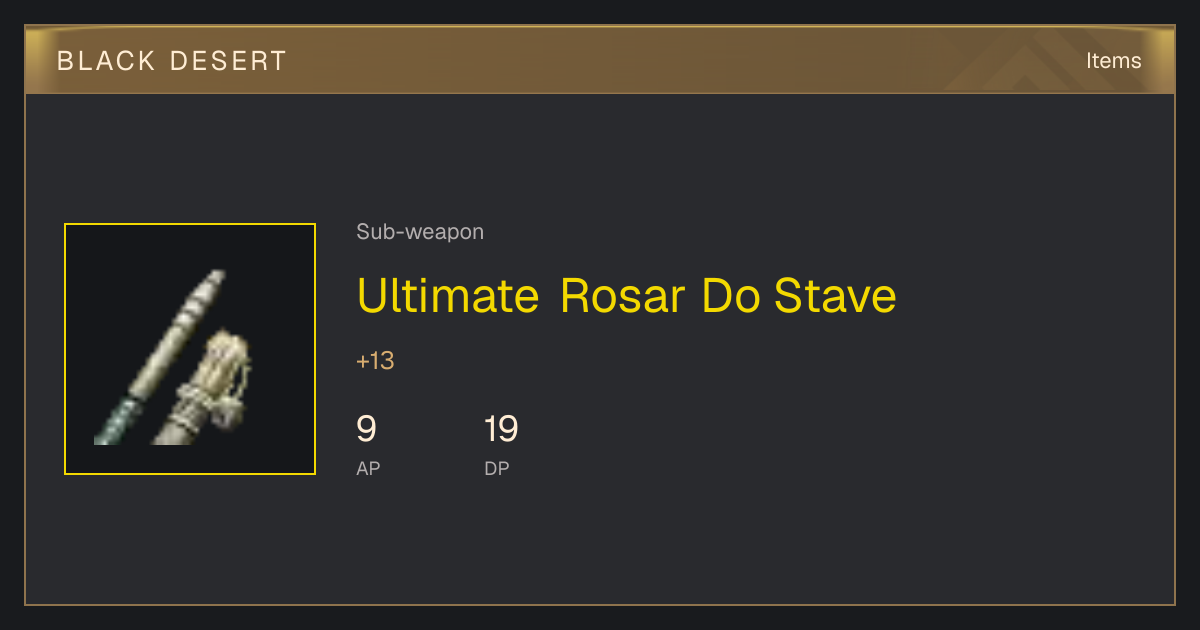Viewport: 1200px width, 630px height.
Task: Click the word Ultimate in the item name
Action: point(448,296)
